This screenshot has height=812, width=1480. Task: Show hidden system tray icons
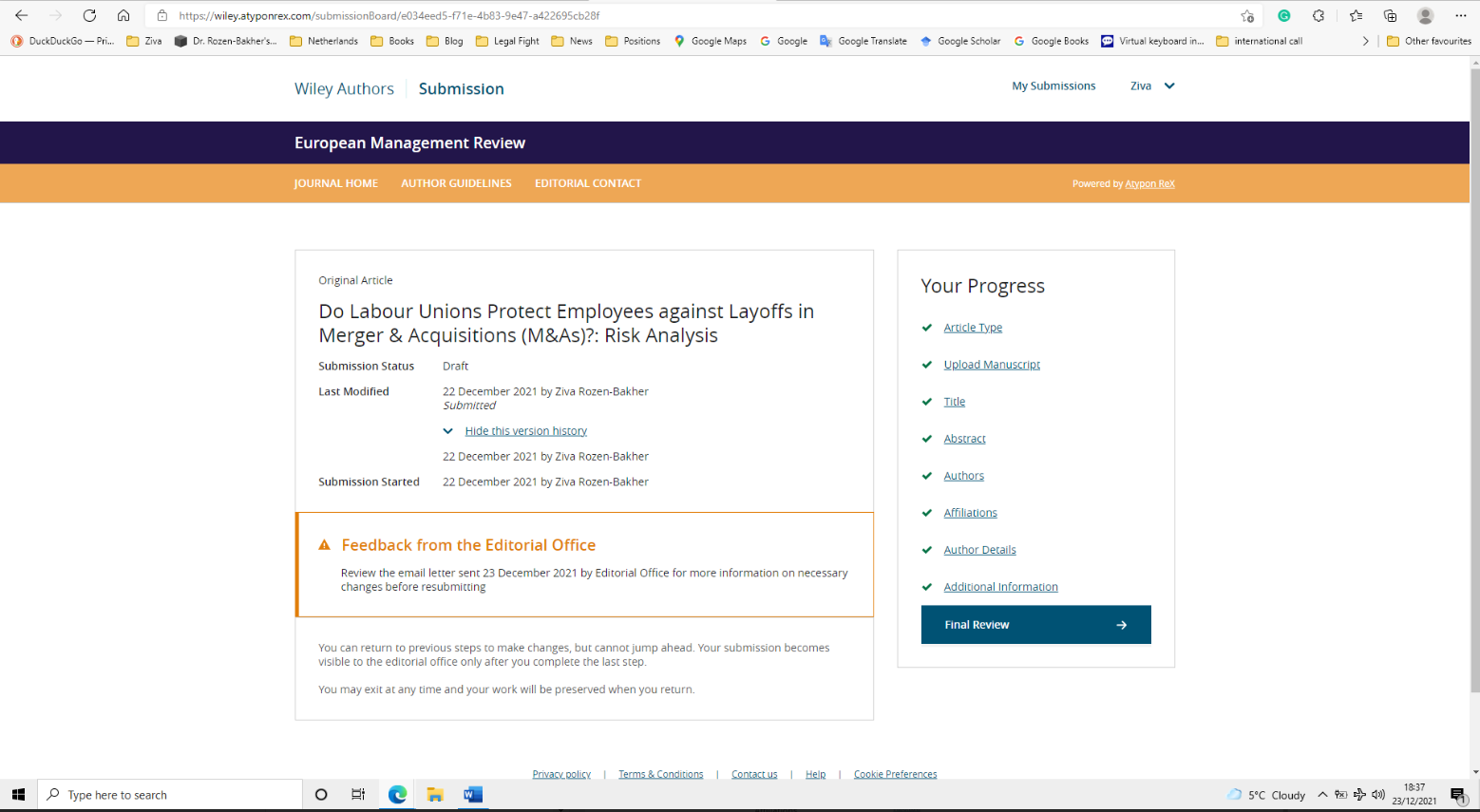coord(1322,795)
